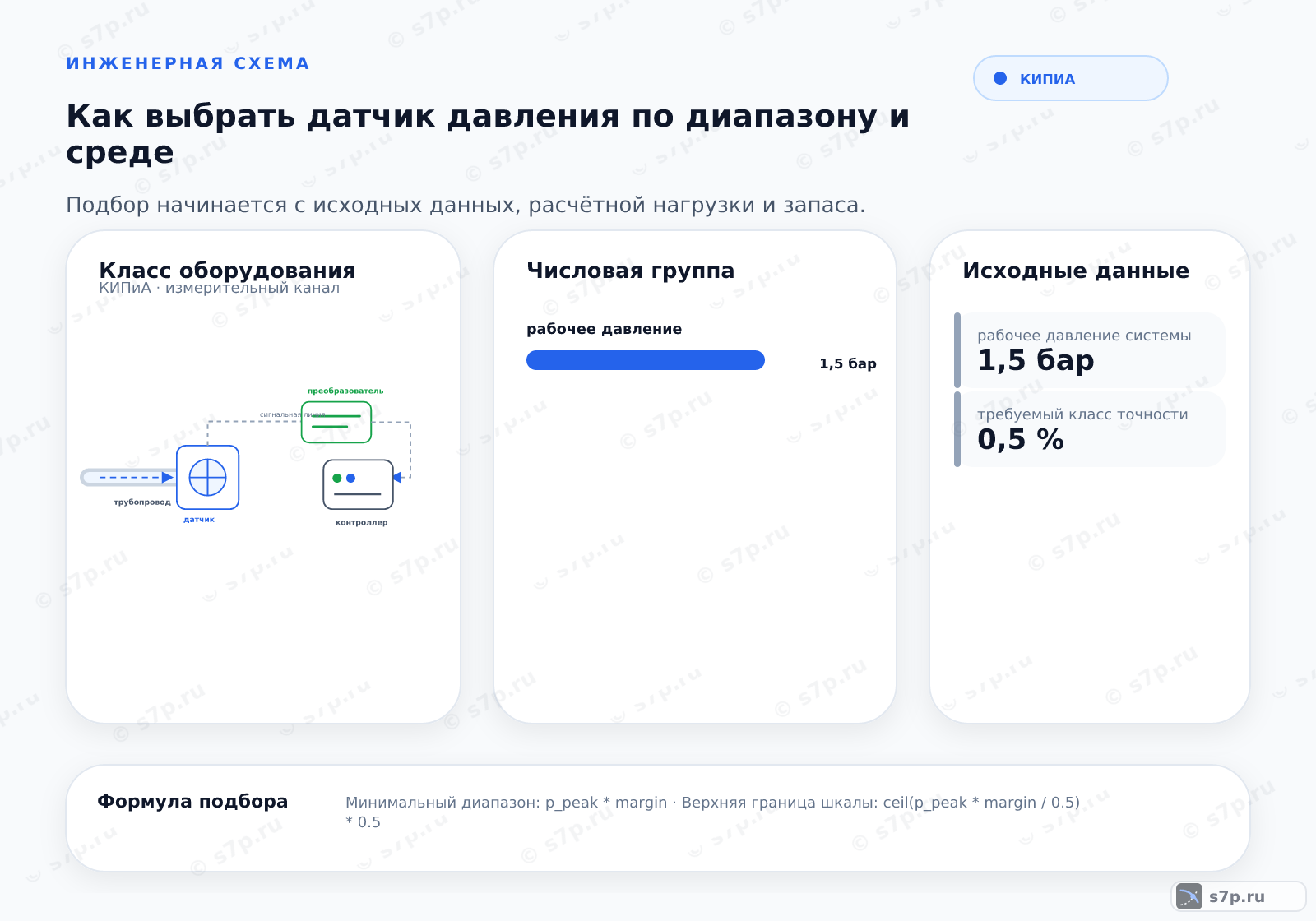Click the КИПиА tag pill
The width and height of the screenshot is (1316, 921).
pos(1070,78)
